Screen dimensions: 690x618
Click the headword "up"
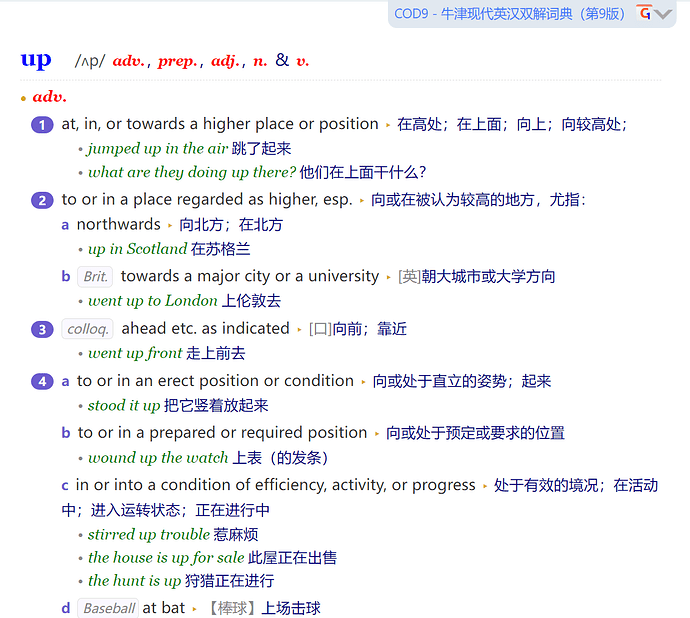(36, 60)
